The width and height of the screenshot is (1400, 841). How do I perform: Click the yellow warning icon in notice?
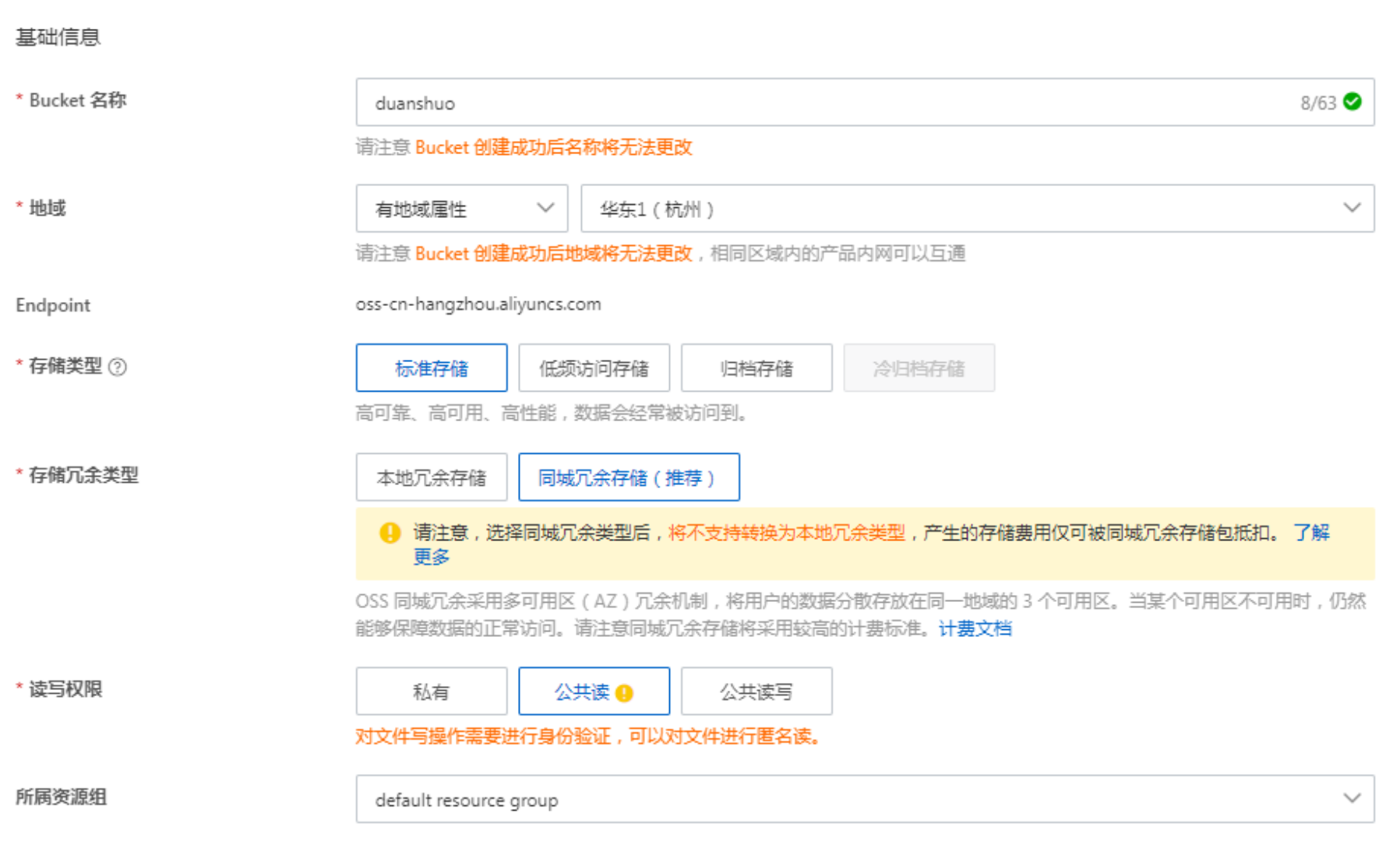[x=390, y=533]
